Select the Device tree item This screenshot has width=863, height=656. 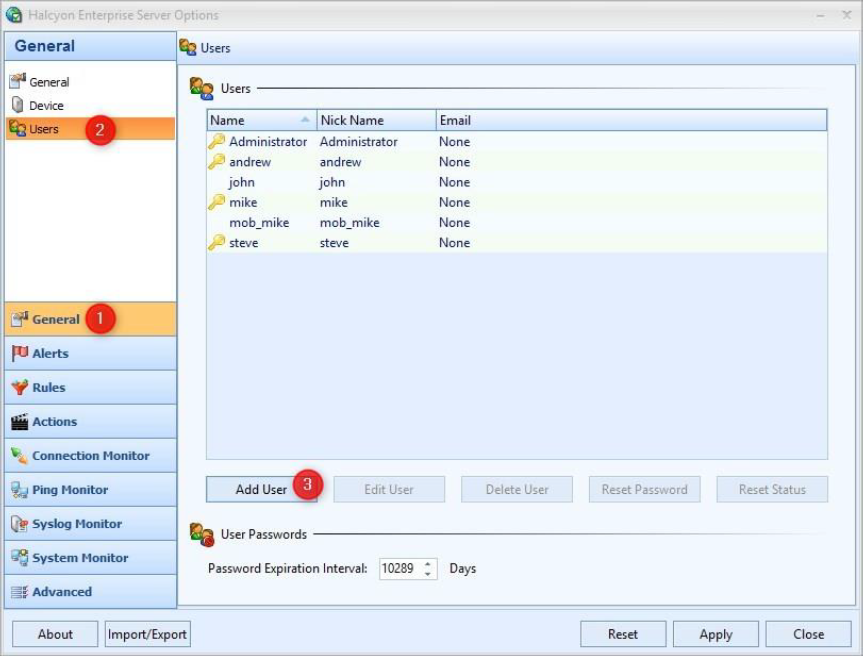(x=46, y=106)
